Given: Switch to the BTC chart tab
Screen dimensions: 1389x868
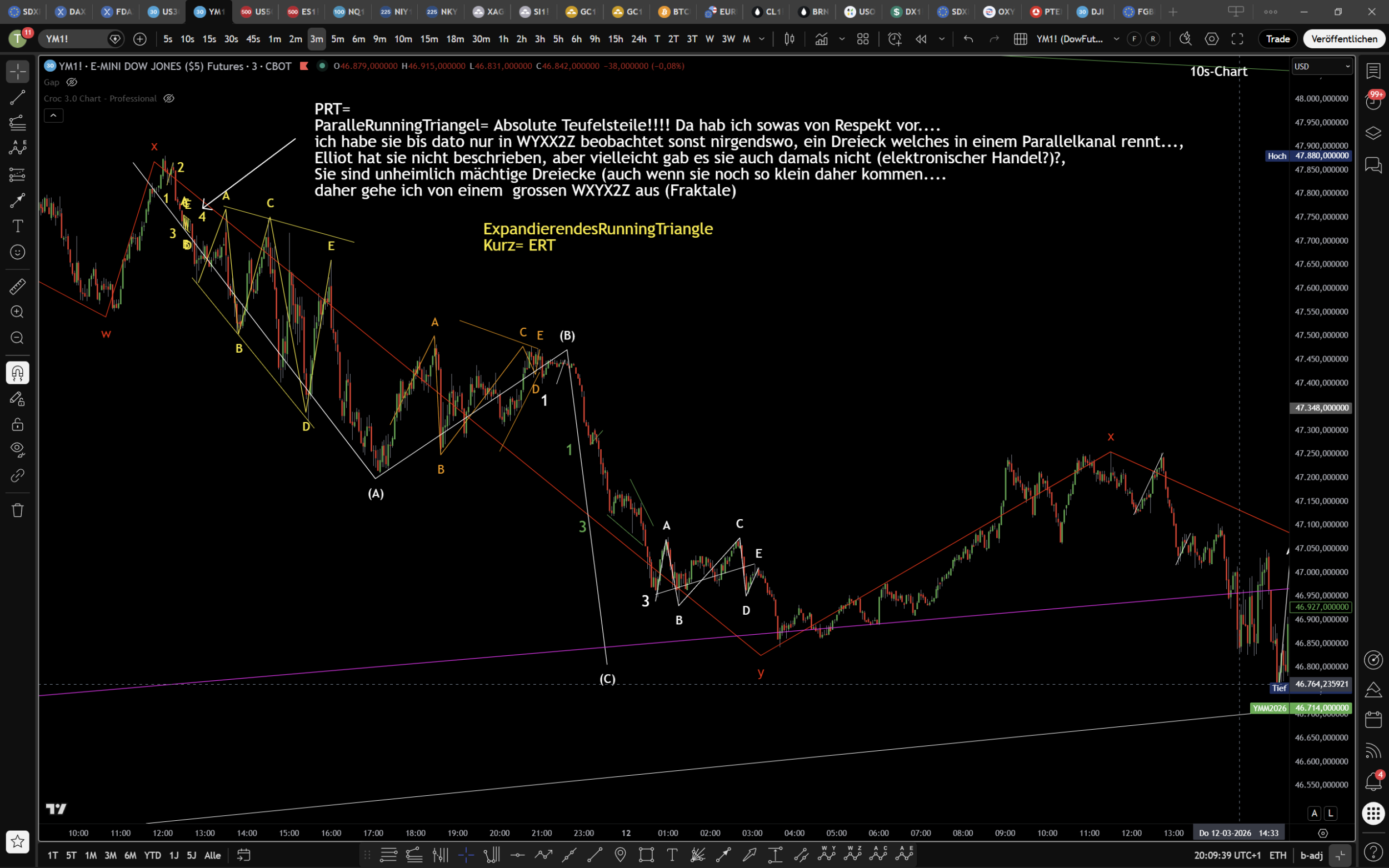Looking at the screenshot, I should click(x=674, y=12).
